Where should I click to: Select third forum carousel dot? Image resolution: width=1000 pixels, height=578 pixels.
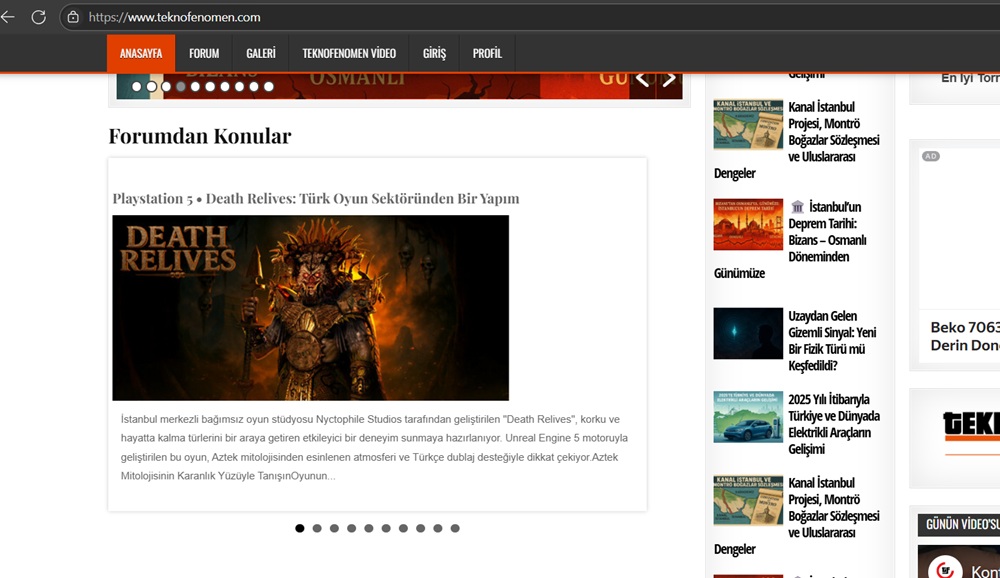pos(334,528)
